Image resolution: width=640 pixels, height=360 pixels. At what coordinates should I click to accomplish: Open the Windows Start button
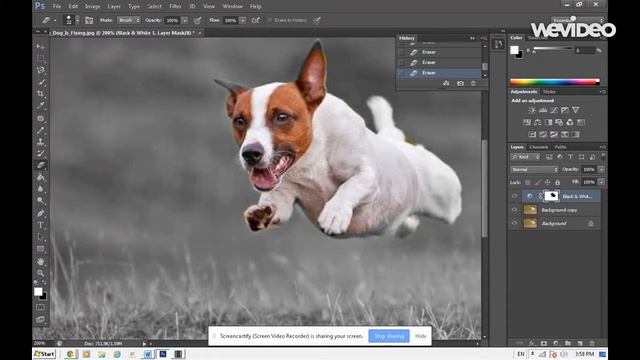[x=44, y=354]
